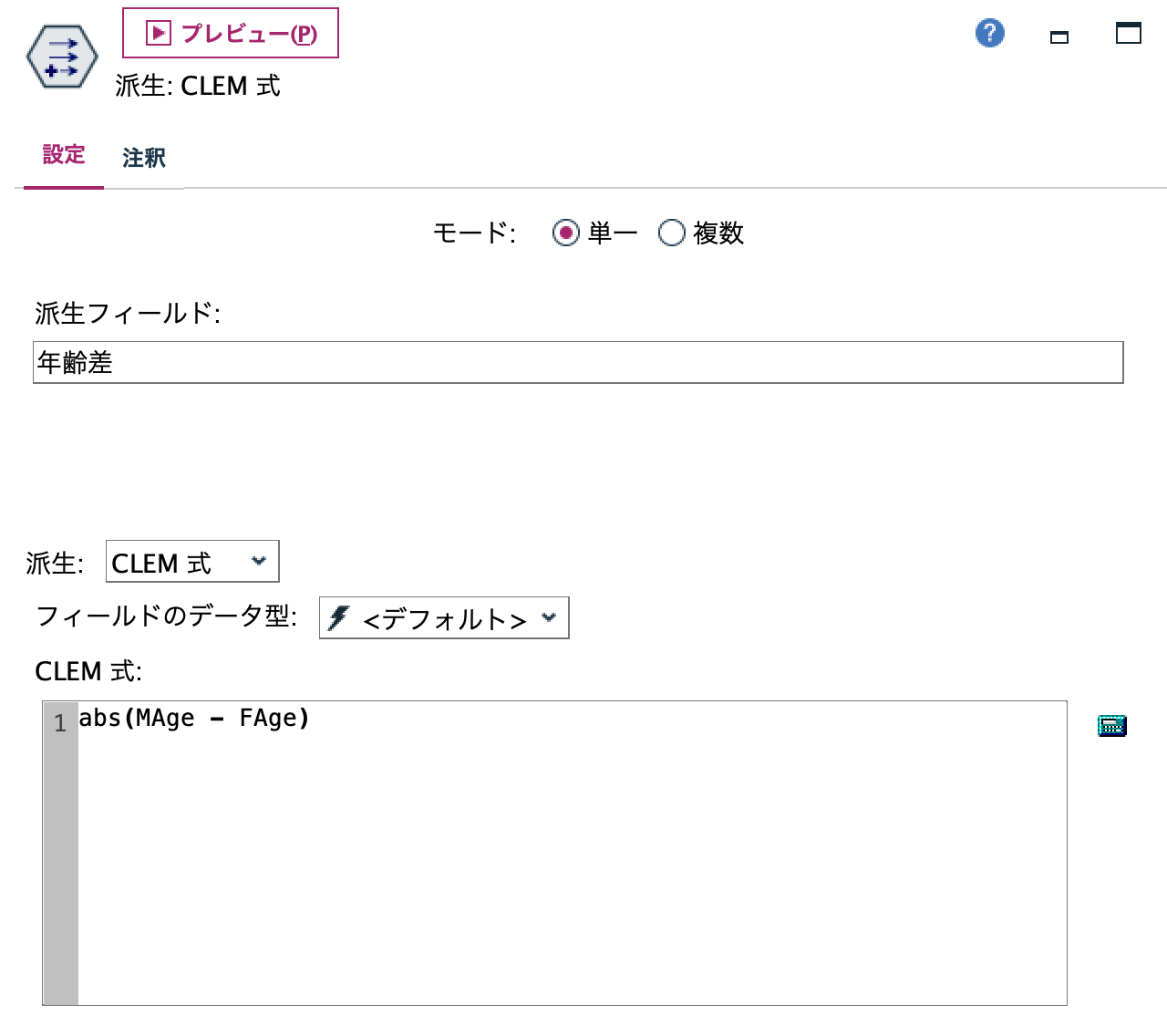Click the lightning icon beside <デフォルト>
Image resolution: width=1167 pixels, height=1036 pixels.
pos(338,617)
